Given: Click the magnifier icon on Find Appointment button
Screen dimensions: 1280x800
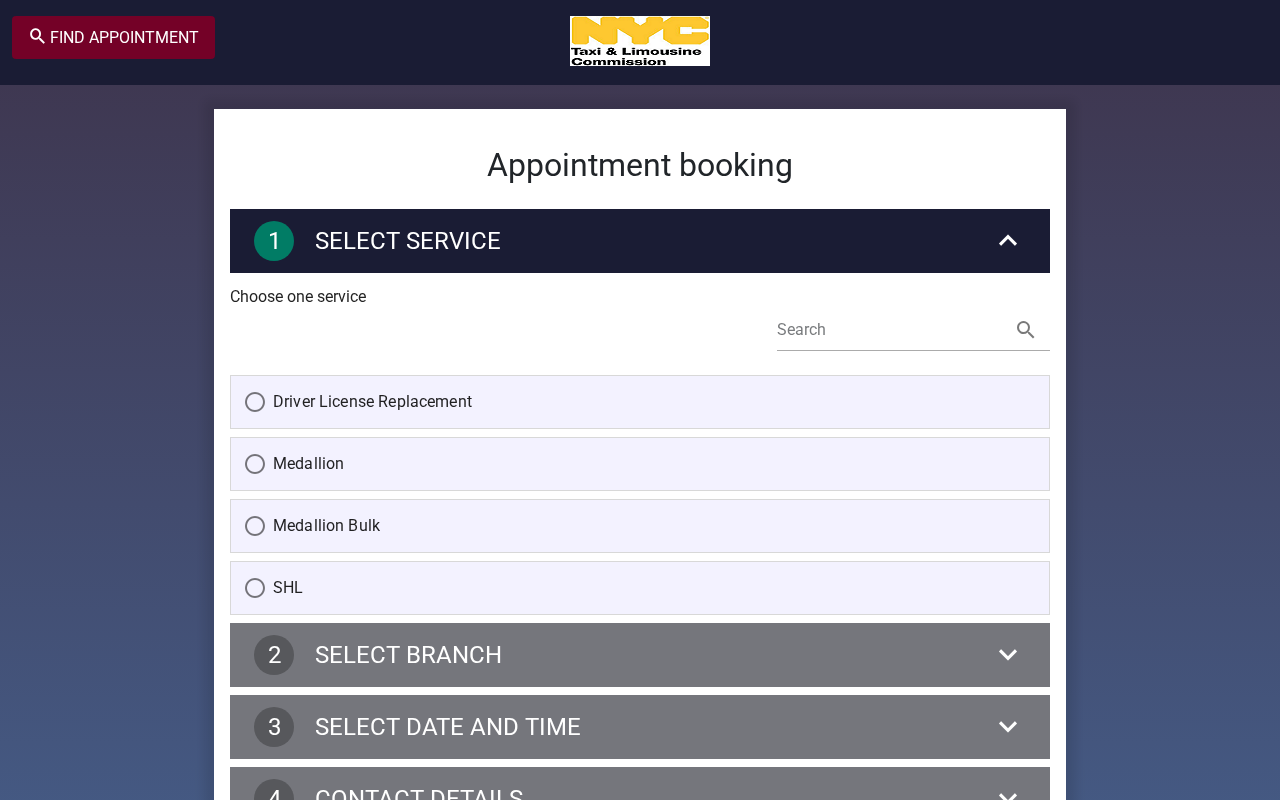Looking at the screenshot, I should (37, 37).
